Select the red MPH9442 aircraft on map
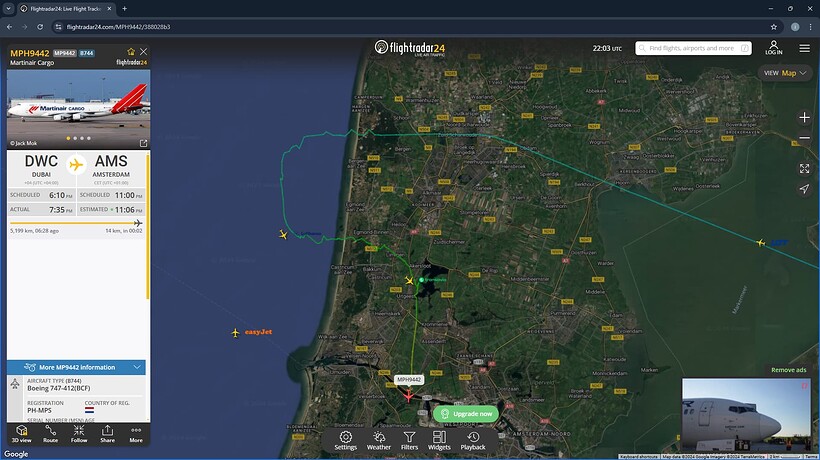 click(408, 396)
